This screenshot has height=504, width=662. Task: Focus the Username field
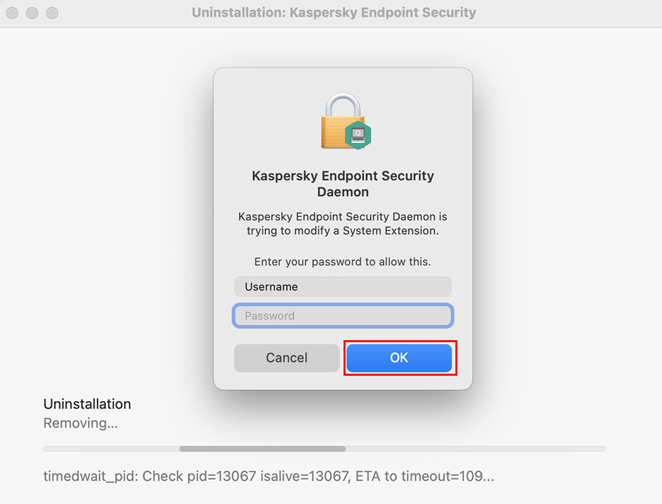[343, 287]
